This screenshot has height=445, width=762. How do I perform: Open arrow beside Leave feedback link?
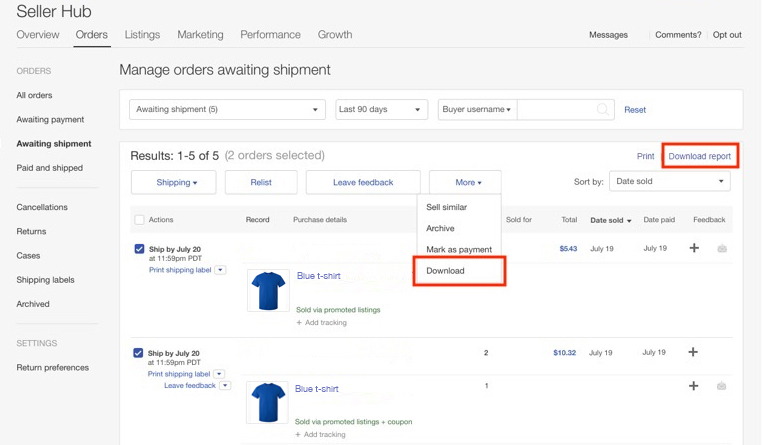point(225,385)
